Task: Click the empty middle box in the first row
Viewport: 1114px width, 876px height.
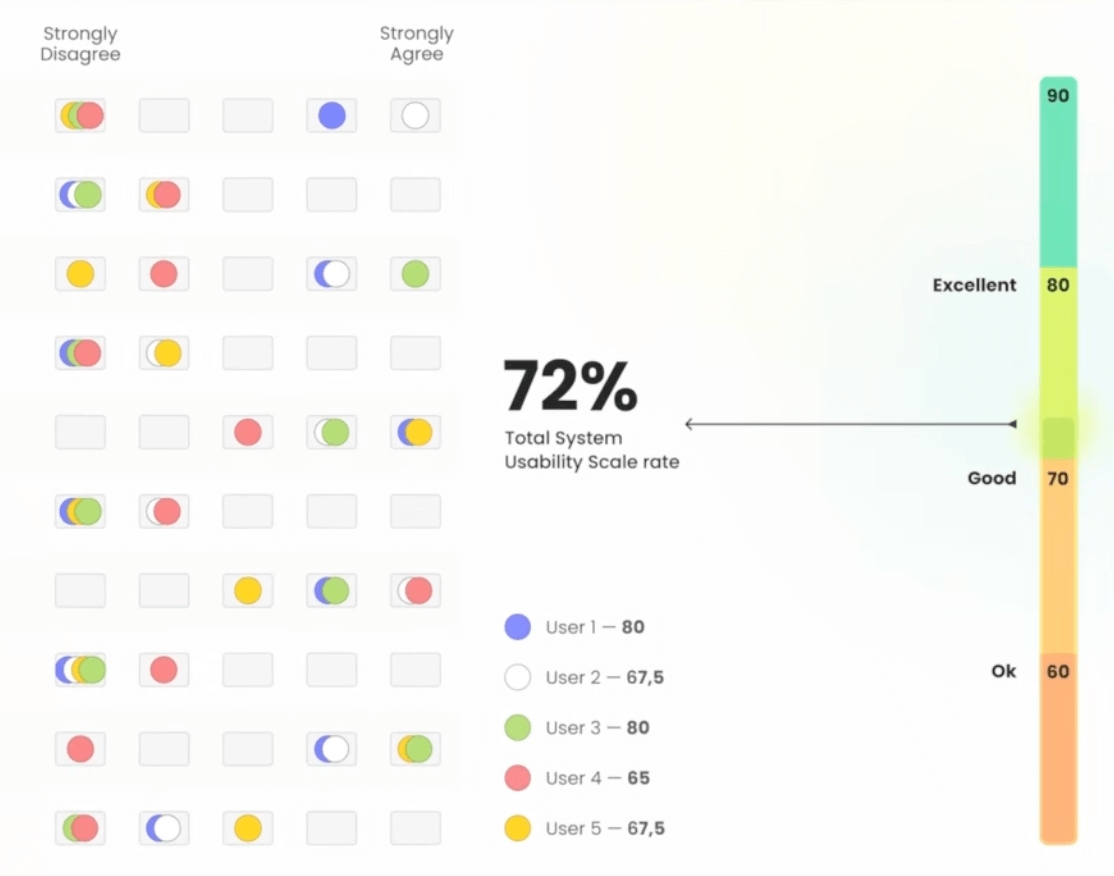Action: click(248, 116)
